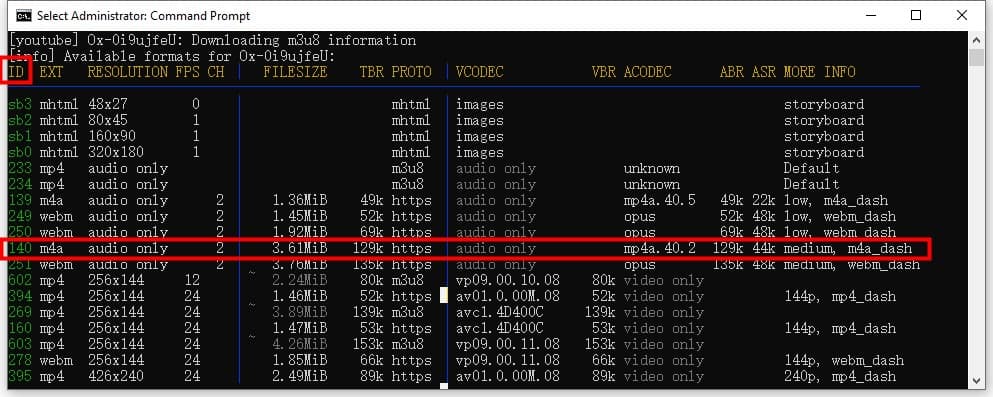Click format ID sb1
This screenshot has width=993, height=397.
pyautogui.click(x=20, y=136)
